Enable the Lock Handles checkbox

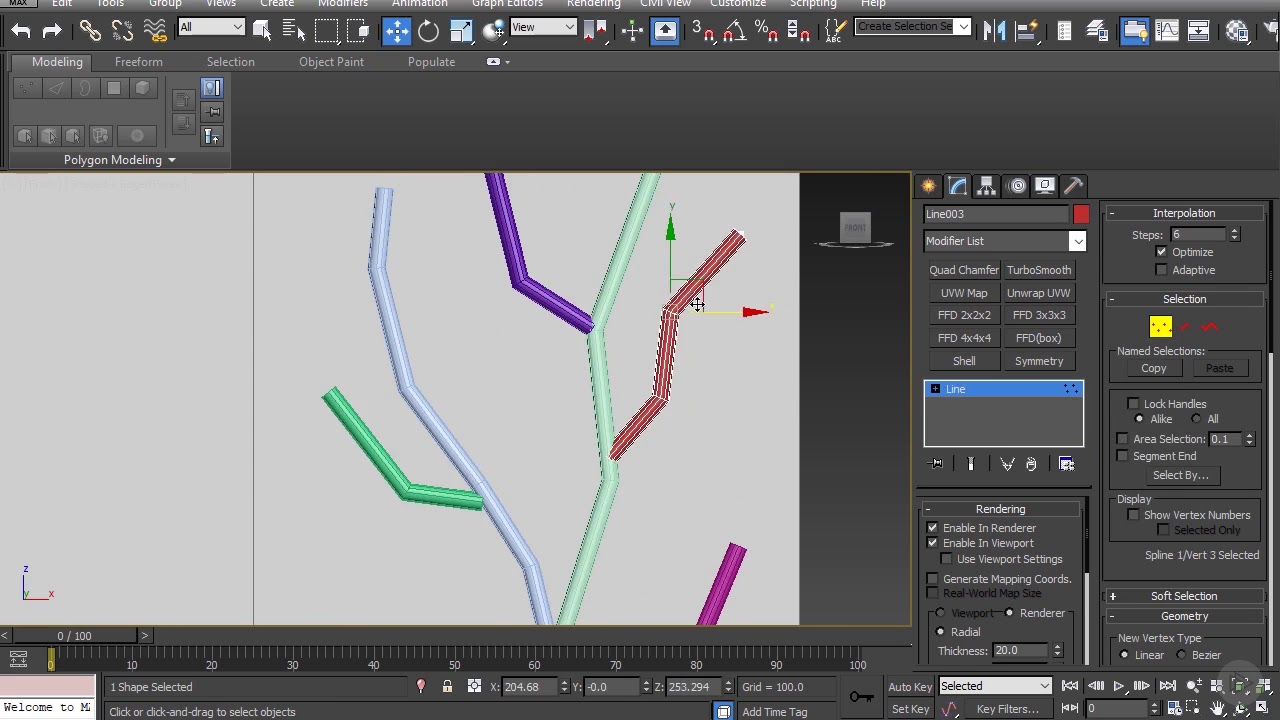[1133, 404]
